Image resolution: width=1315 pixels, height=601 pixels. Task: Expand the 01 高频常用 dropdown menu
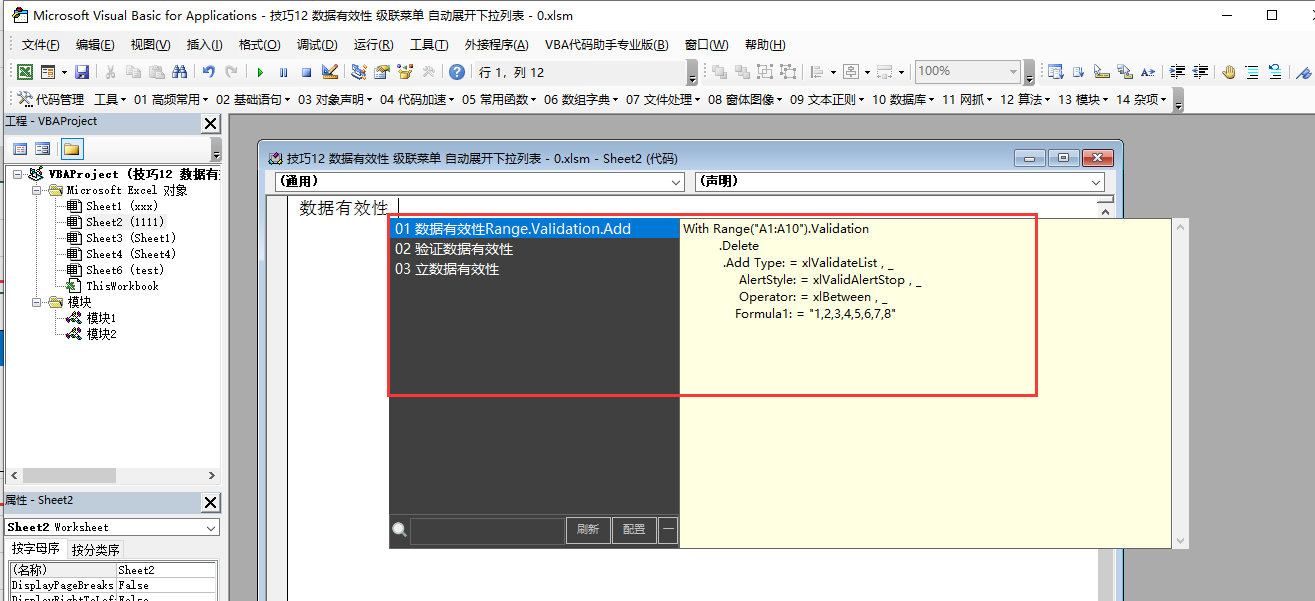click(171, 99)
